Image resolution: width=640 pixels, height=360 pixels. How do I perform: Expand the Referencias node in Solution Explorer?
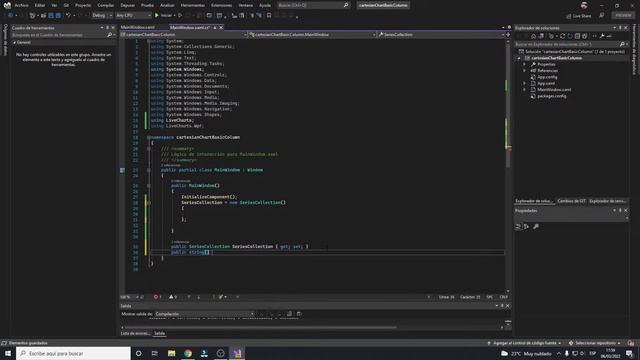click(524, 71)
